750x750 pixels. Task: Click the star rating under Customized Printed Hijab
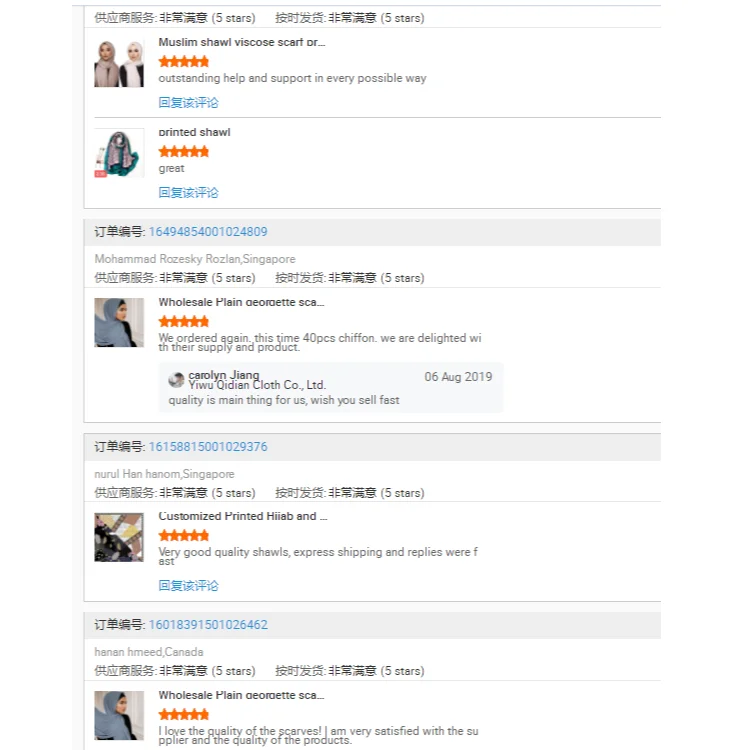click(184, 536)
